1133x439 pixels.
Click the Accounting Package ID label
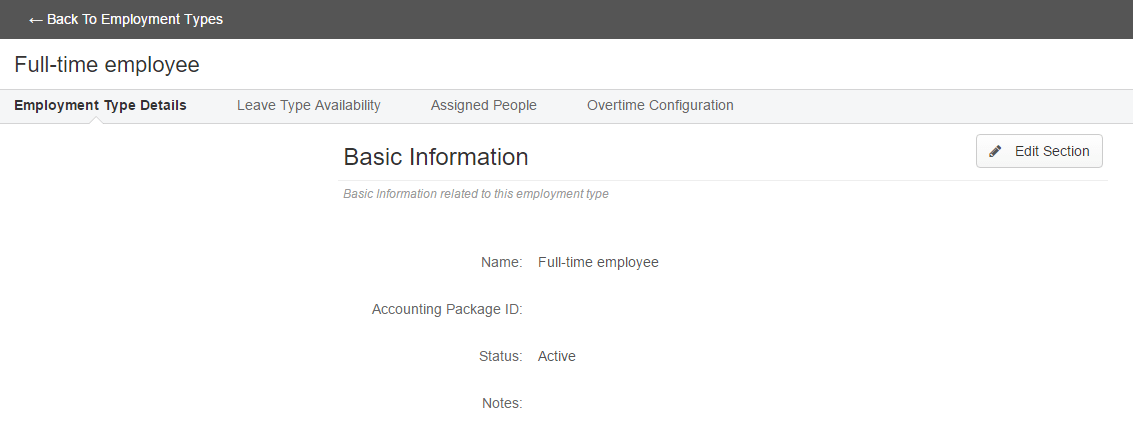pyautogui.click(x=447, y=309)
